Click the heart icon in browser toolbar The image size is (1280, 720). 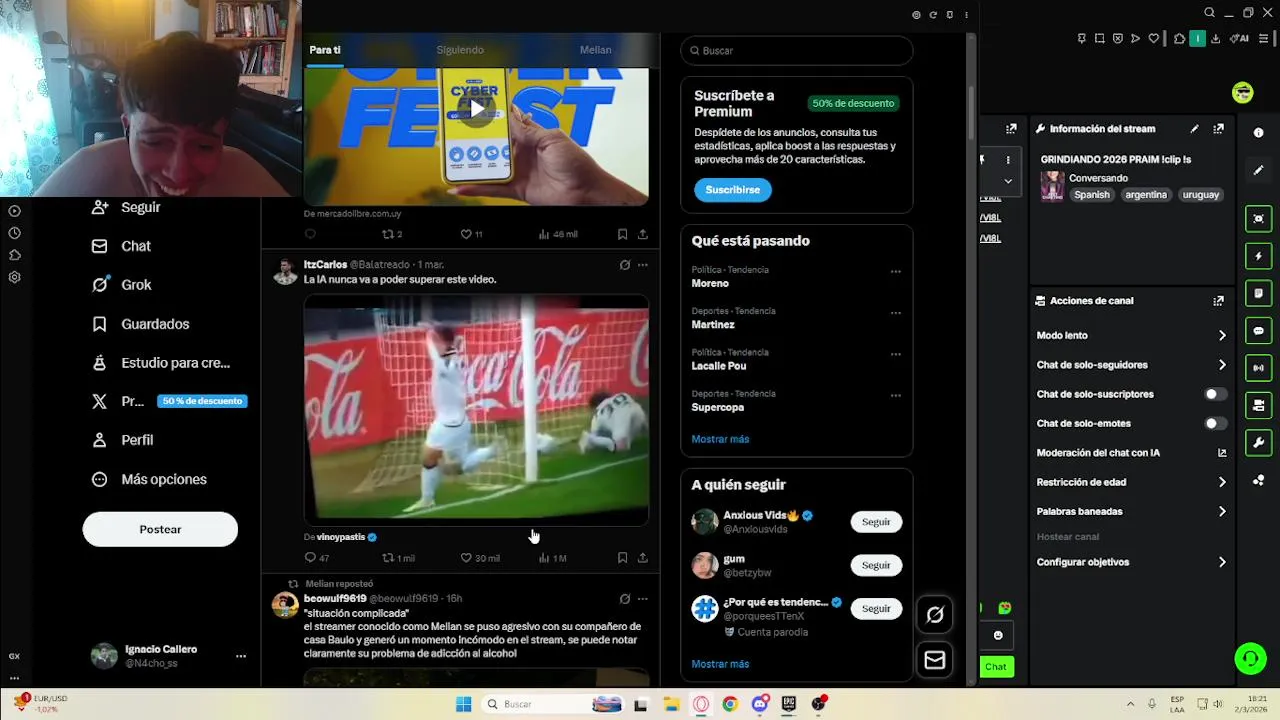(x=1153, y=39)
